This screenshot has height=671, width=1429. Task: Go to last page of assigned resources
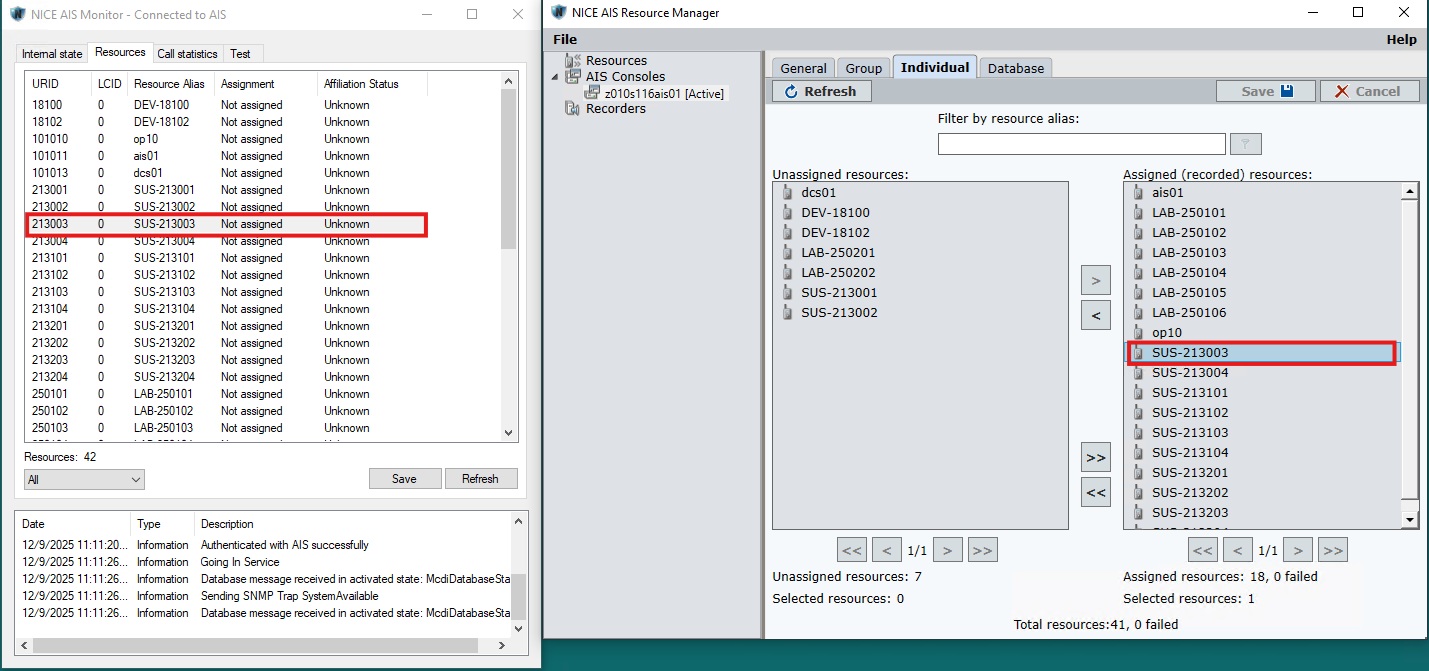pos(1333,550)
